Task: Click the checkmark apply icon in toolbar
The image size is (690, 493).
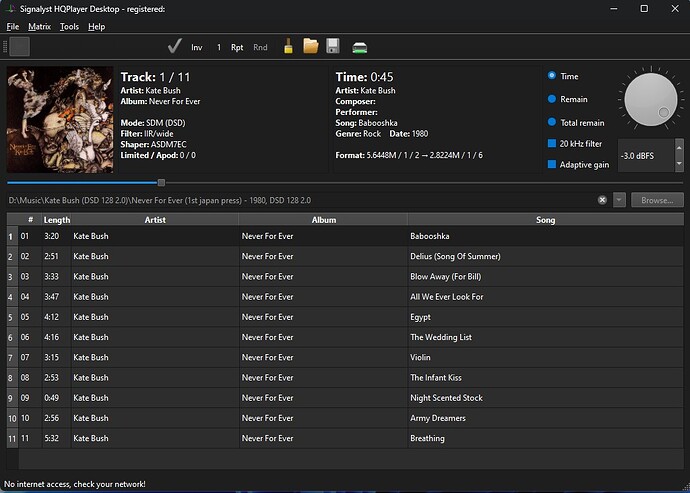Action: (x=175, y=47)
